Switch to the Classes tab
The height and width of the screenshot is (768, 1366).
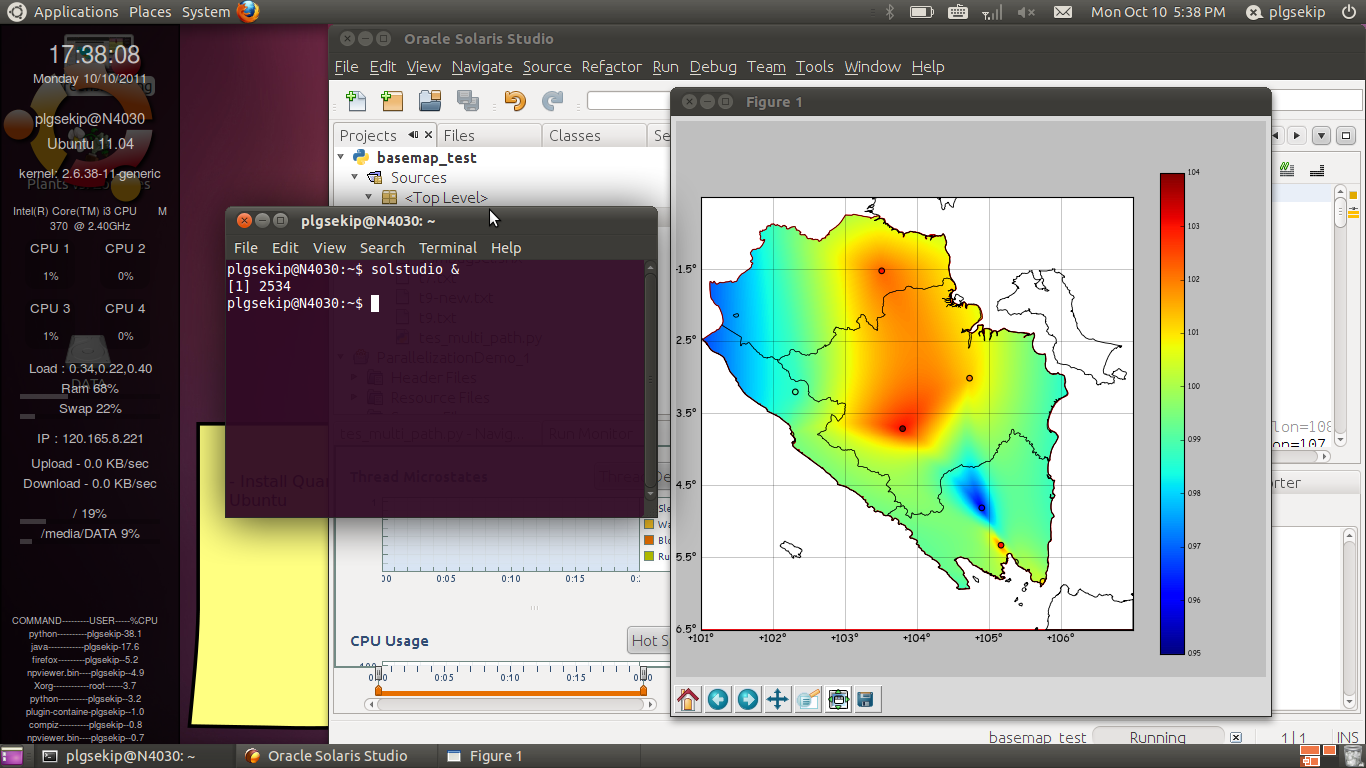tap(574, 135)
